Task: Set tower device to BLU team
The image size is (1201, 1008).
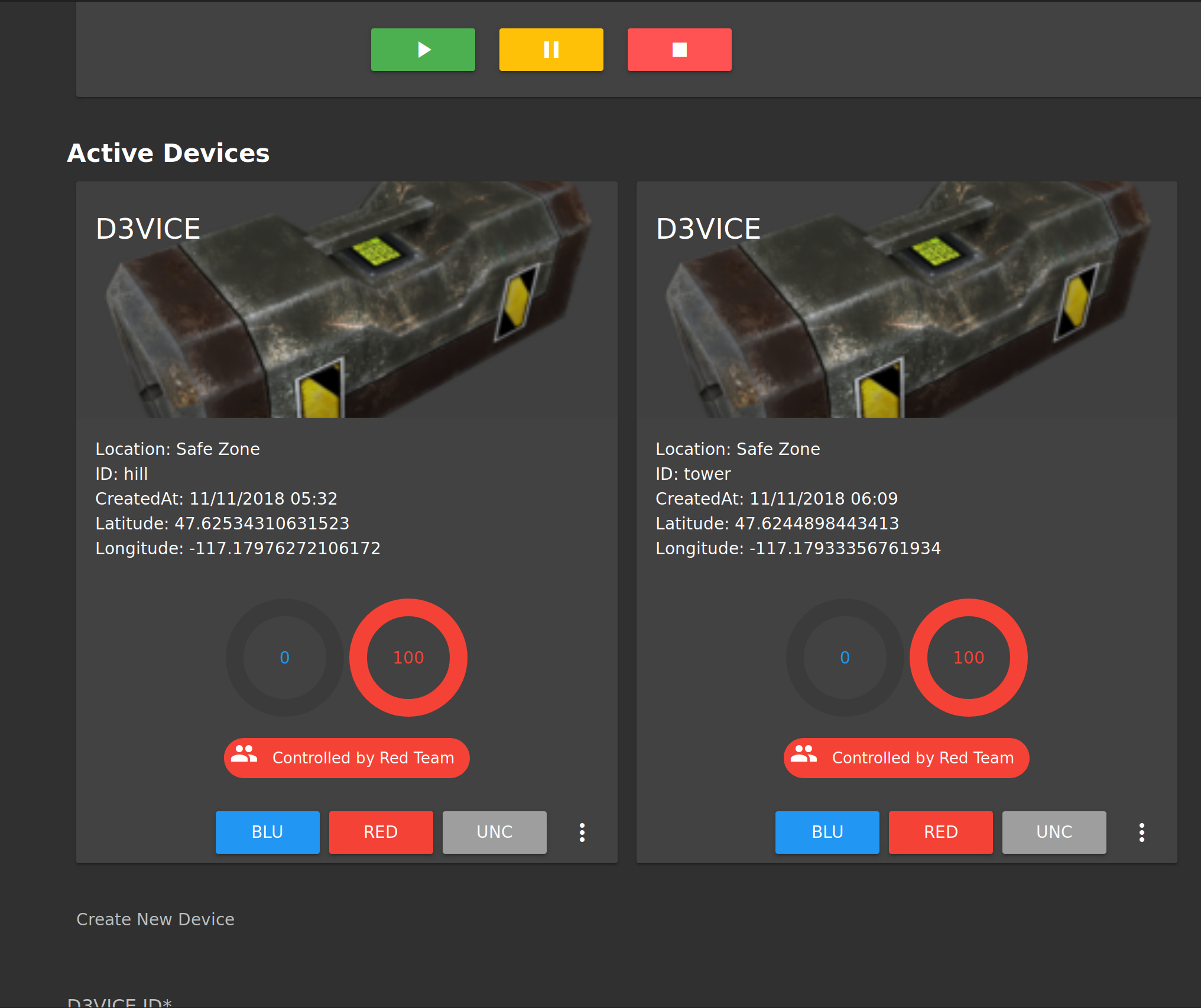Action: pos(827,832)
